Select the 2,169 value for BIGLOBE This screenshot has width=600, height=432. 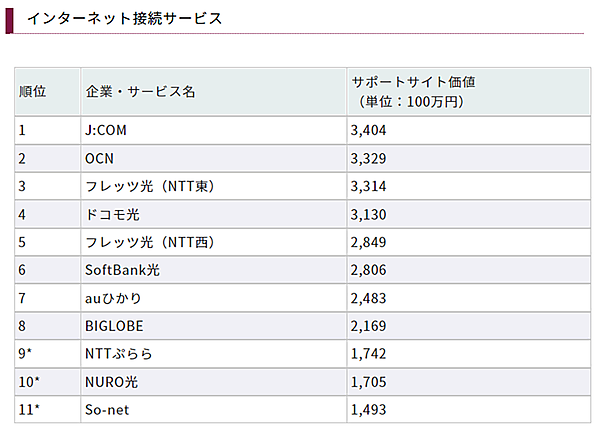tap(368, 326)
